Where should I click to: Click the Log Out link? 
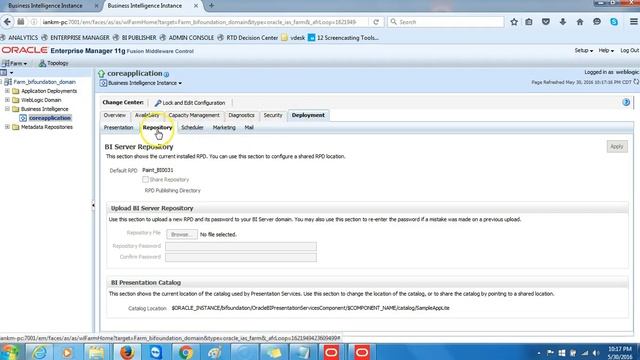pyautogui.click(x=629, y=51)
